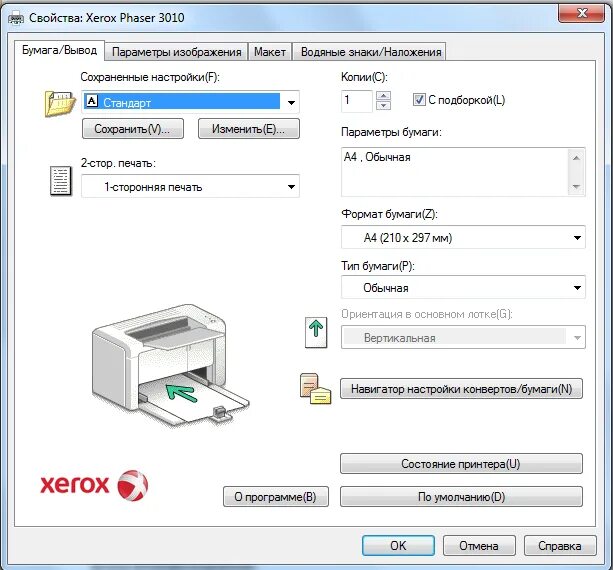Open the 'Сохраненные настройки' Стандарт dropdown
613x570 pixels.
(190, 102)
